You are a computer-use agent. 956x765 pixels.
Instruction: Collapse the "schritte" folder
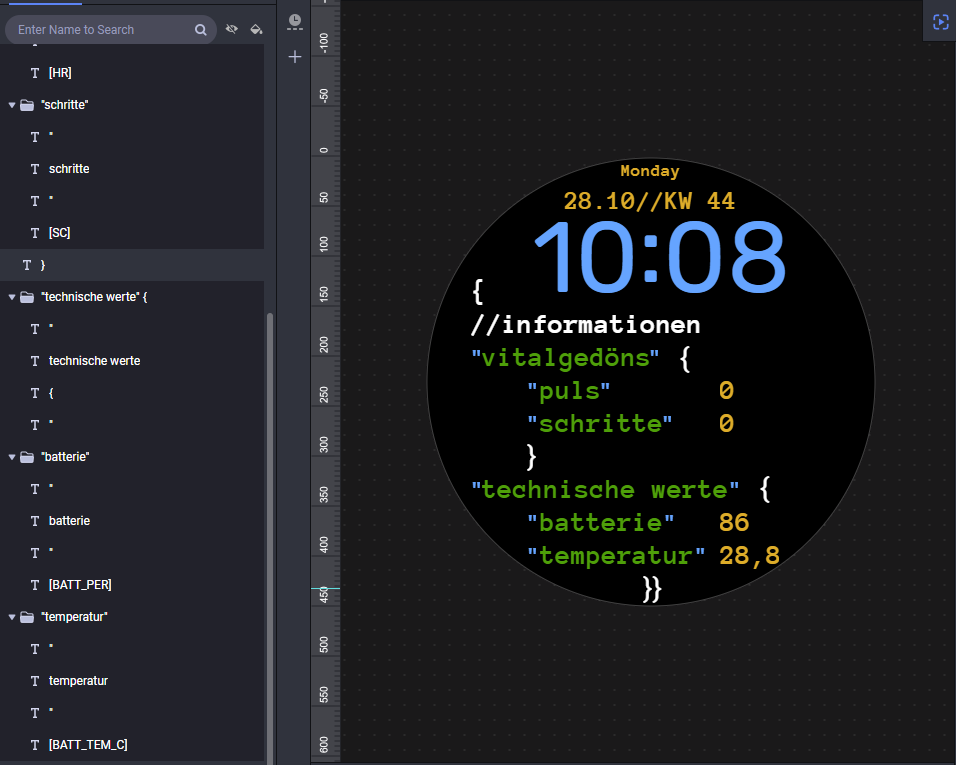(x=12, y=105)
